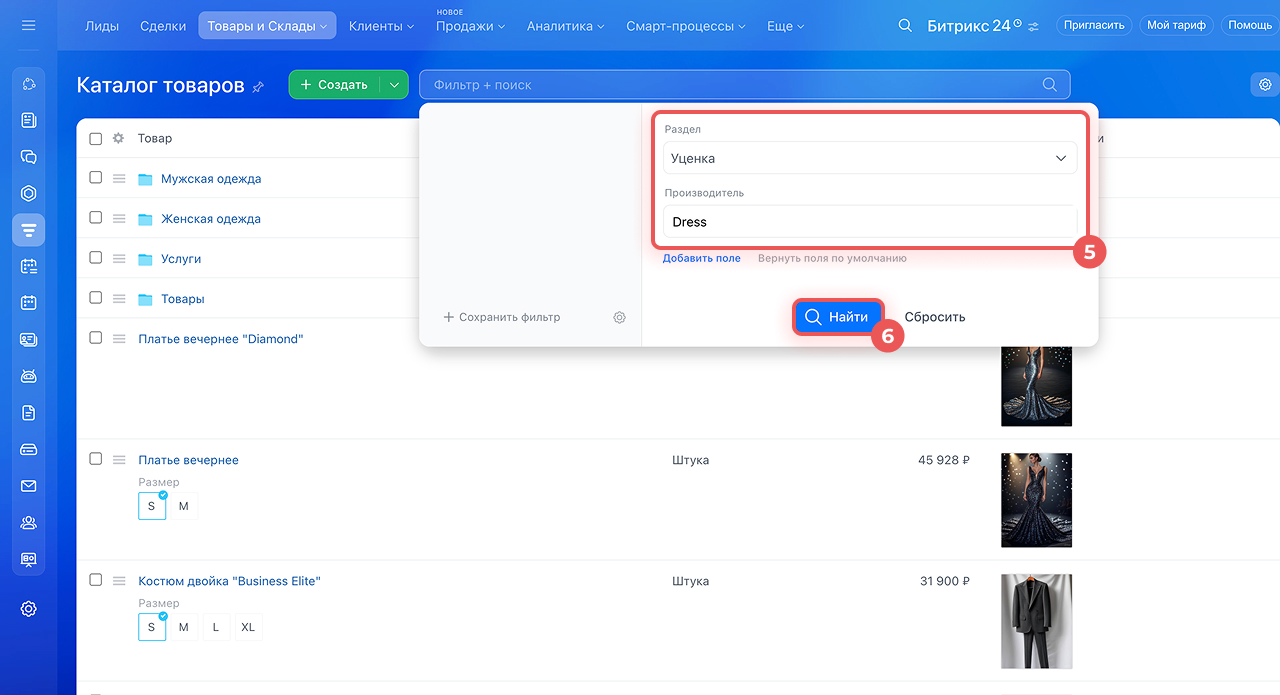
Task: Open the arrow dropdown beside Создать button
Action: (394, 85)
